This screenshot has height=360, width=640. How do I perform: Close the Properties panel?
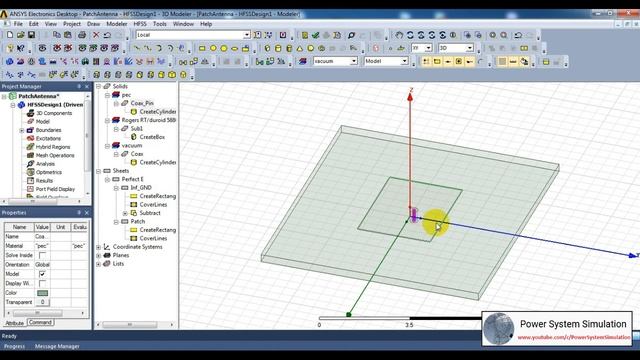coord(87,213)
